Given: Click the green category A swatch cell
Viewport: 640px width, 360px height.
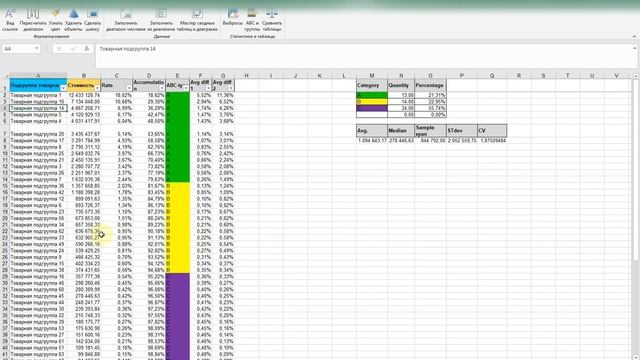Looking at the screenshot, I should coord(372,95).
